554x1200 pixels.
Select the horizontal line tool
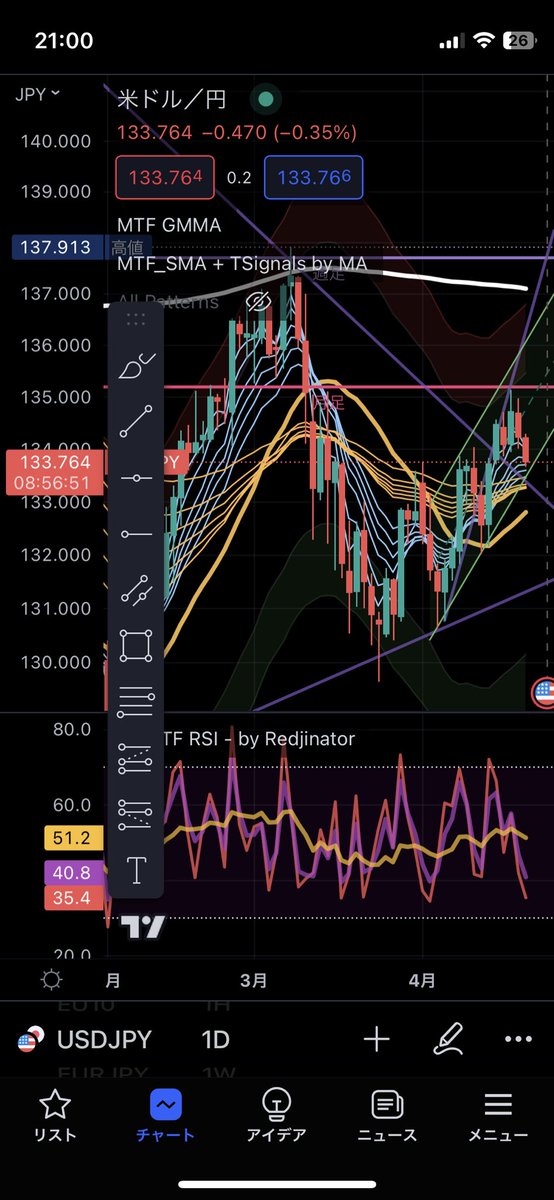pos(135,478)
